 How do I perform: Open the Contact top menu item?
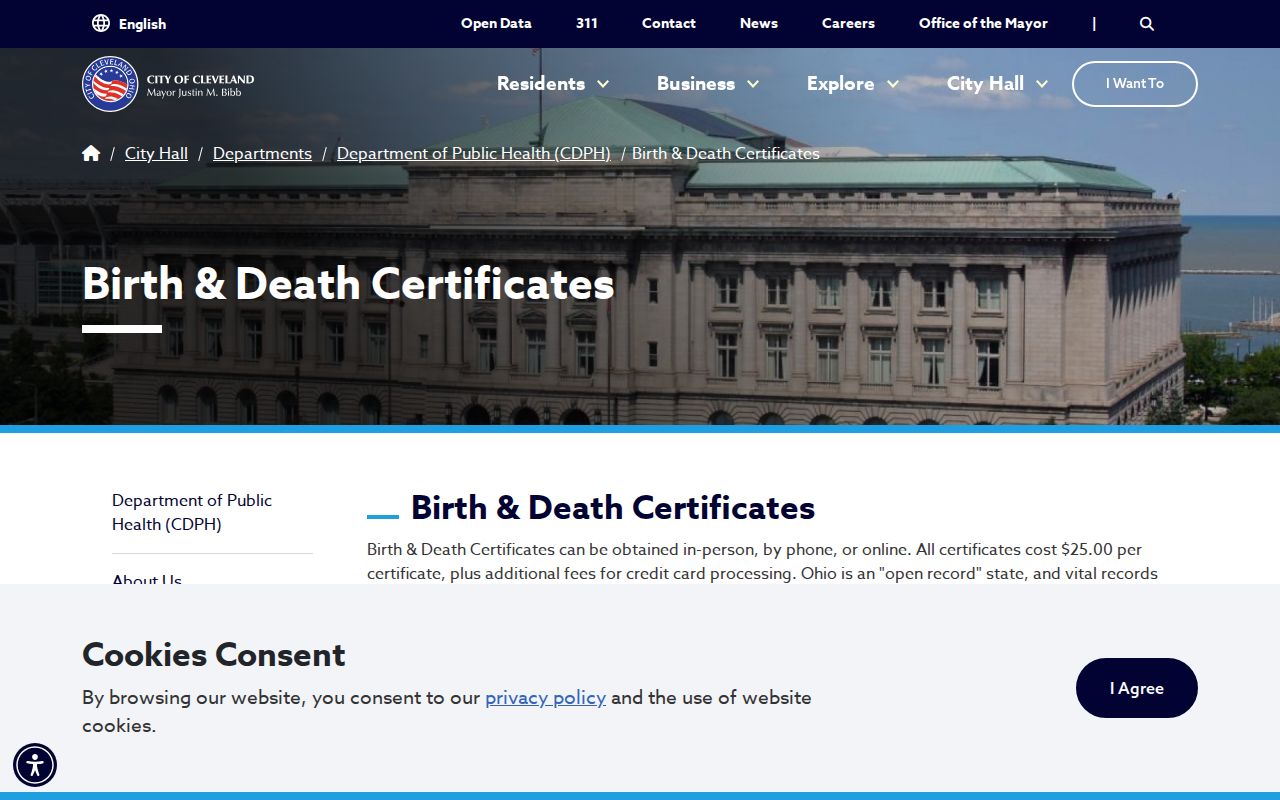pos(669,23)
